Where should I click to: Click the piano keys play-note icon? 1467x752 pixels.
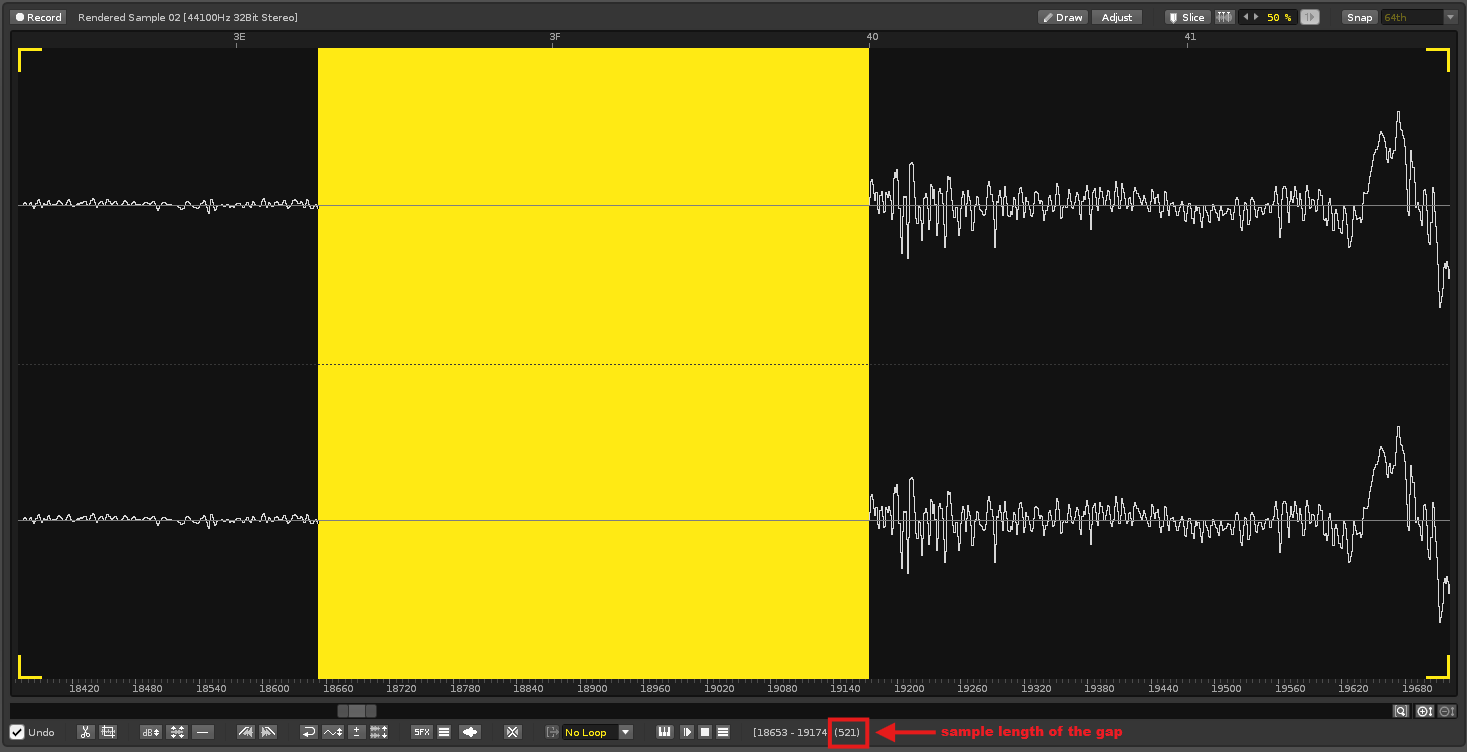coord(665,732)
